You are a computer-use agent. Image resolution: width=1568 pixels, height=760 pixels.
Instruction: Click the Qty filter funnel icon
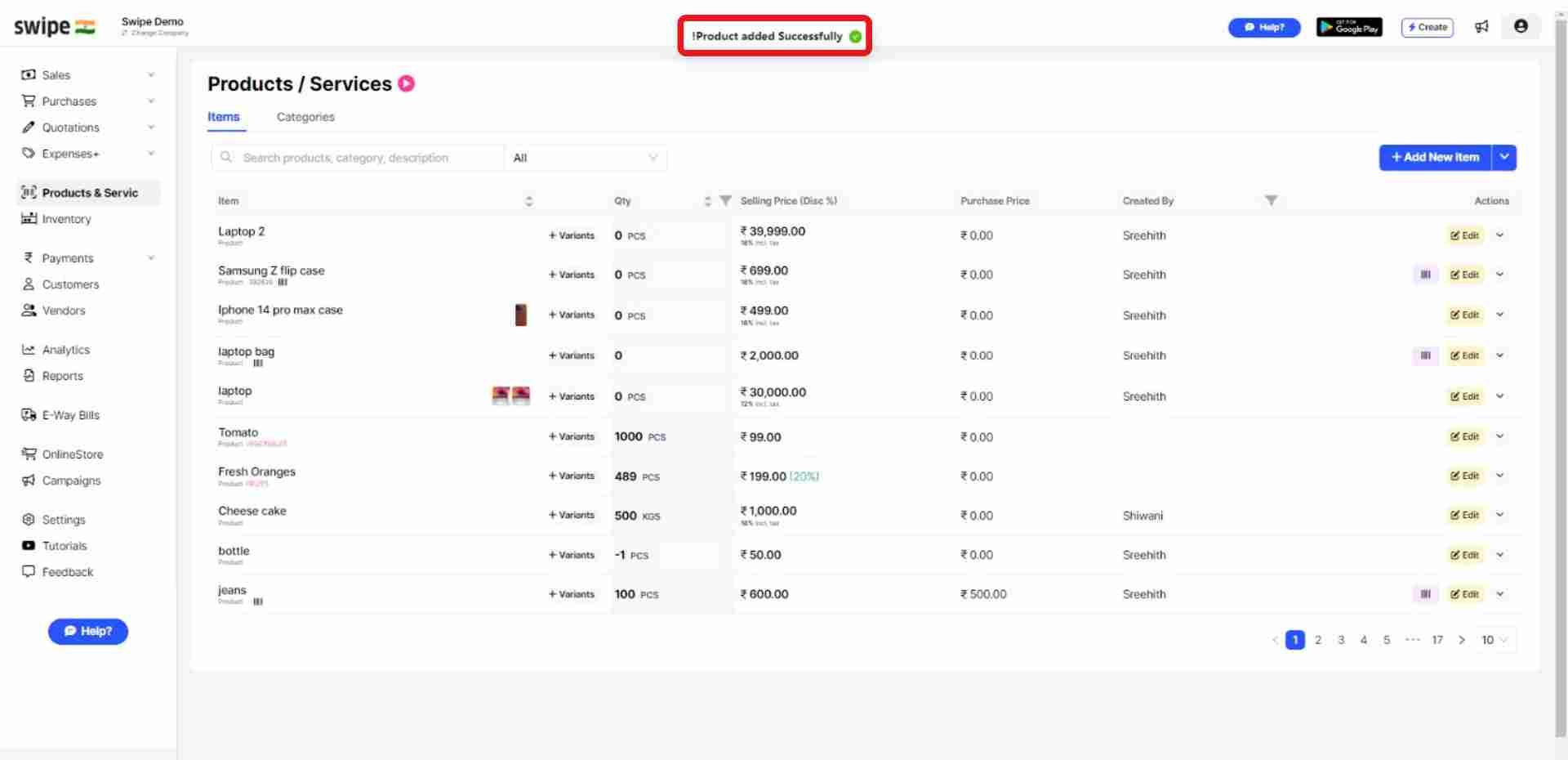click(x=725, y=200)
